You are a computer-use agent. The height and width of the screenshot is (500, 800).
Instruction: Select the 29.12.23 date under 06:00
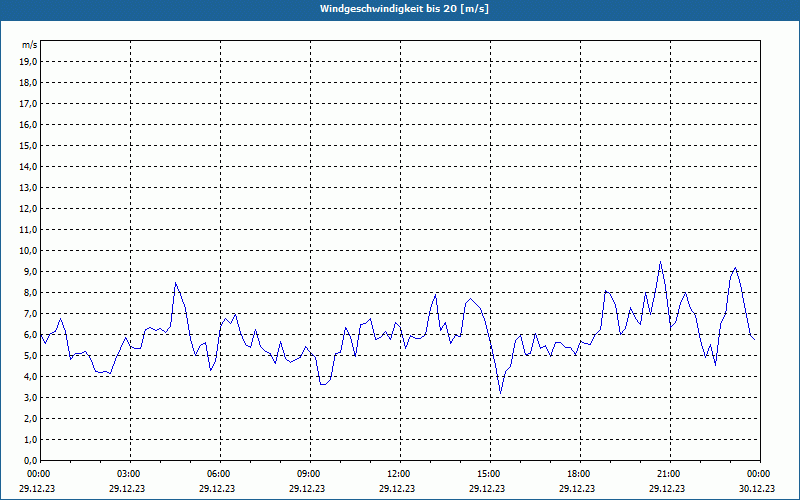coord(217,488)
